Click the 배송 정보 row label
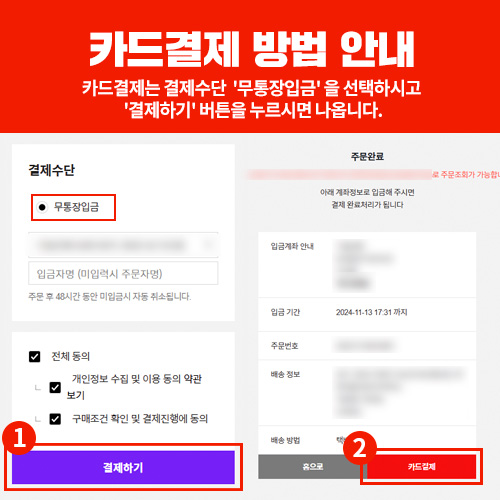This screenshot has height=500, width=500. click(x=285, y=374)
